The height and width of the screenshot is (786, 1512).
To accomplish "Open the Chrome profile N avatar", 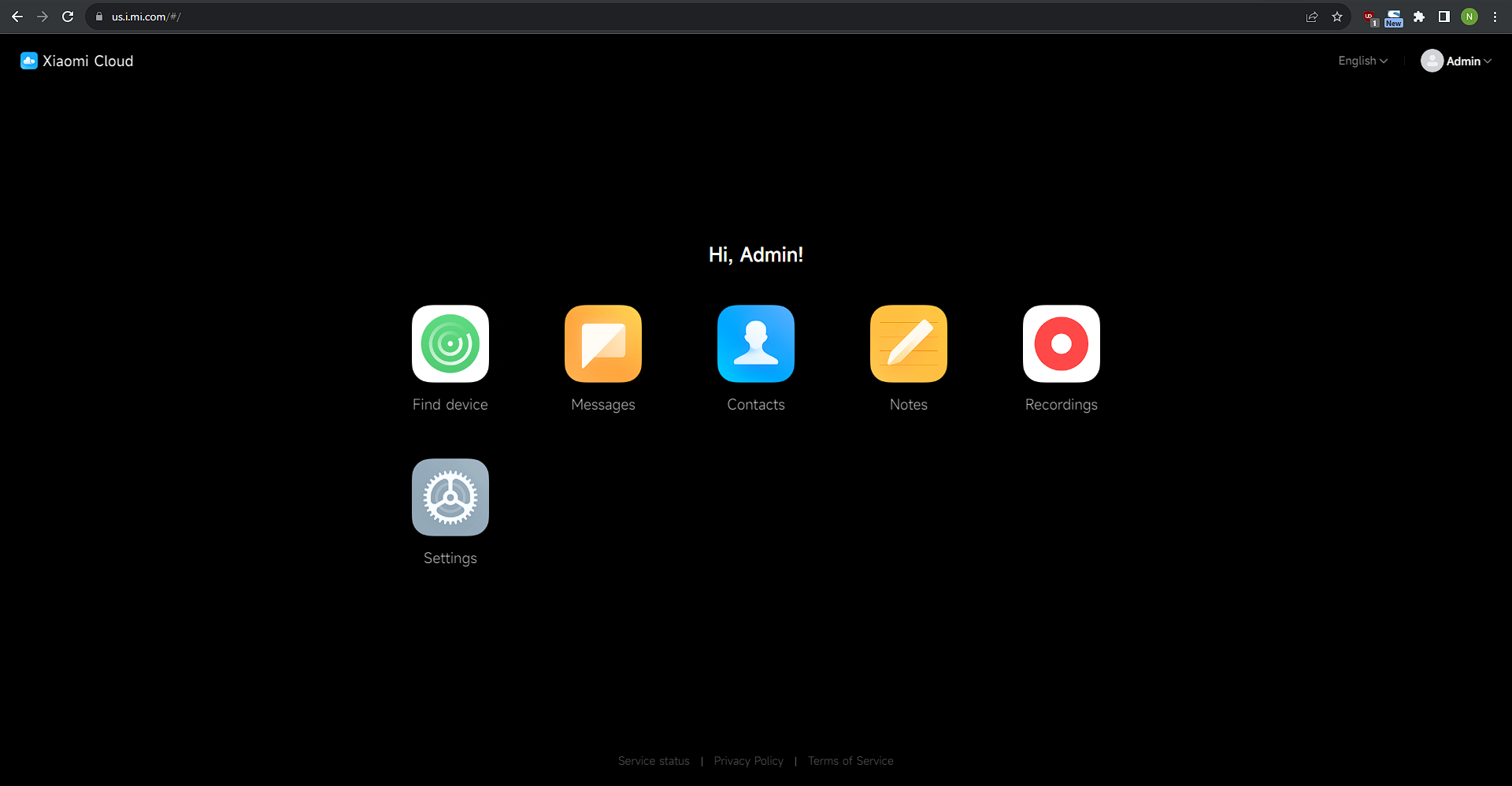I will tap(1469, 17).
